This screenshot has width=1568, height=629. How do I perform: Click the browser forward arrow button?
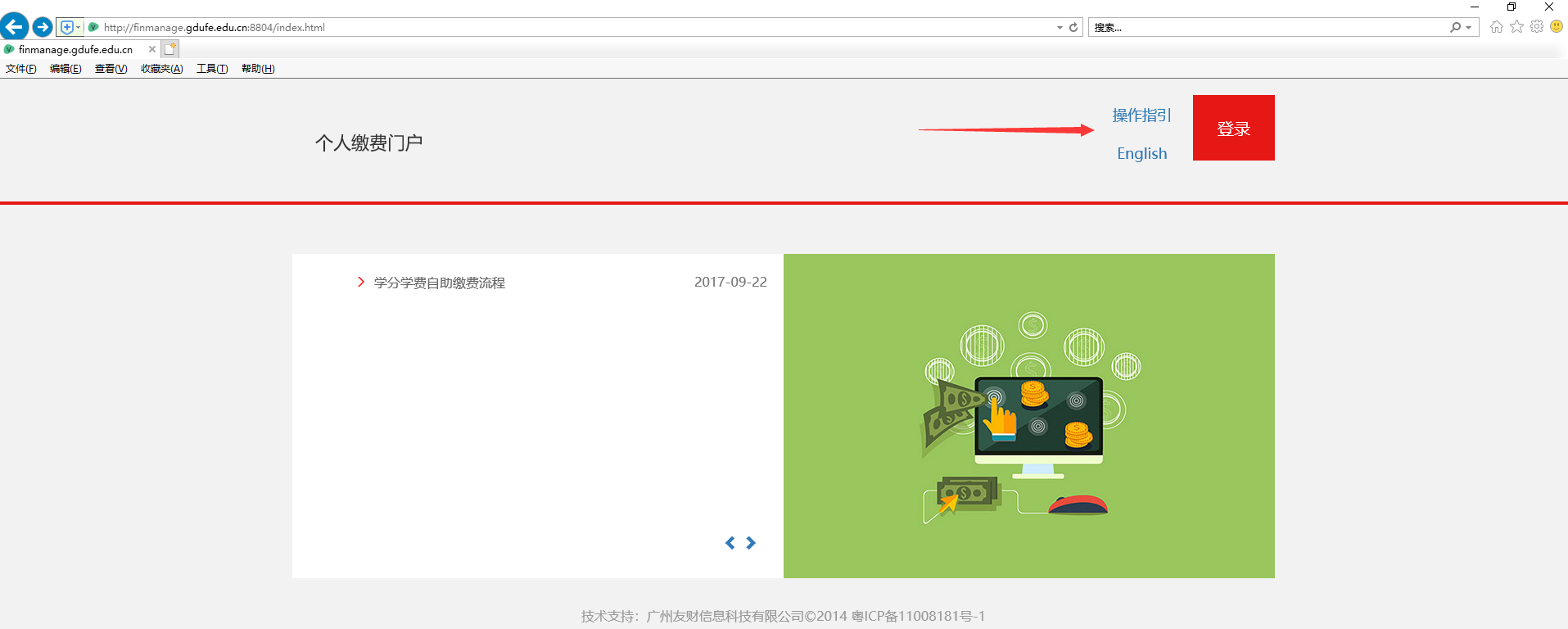[43, 27]
